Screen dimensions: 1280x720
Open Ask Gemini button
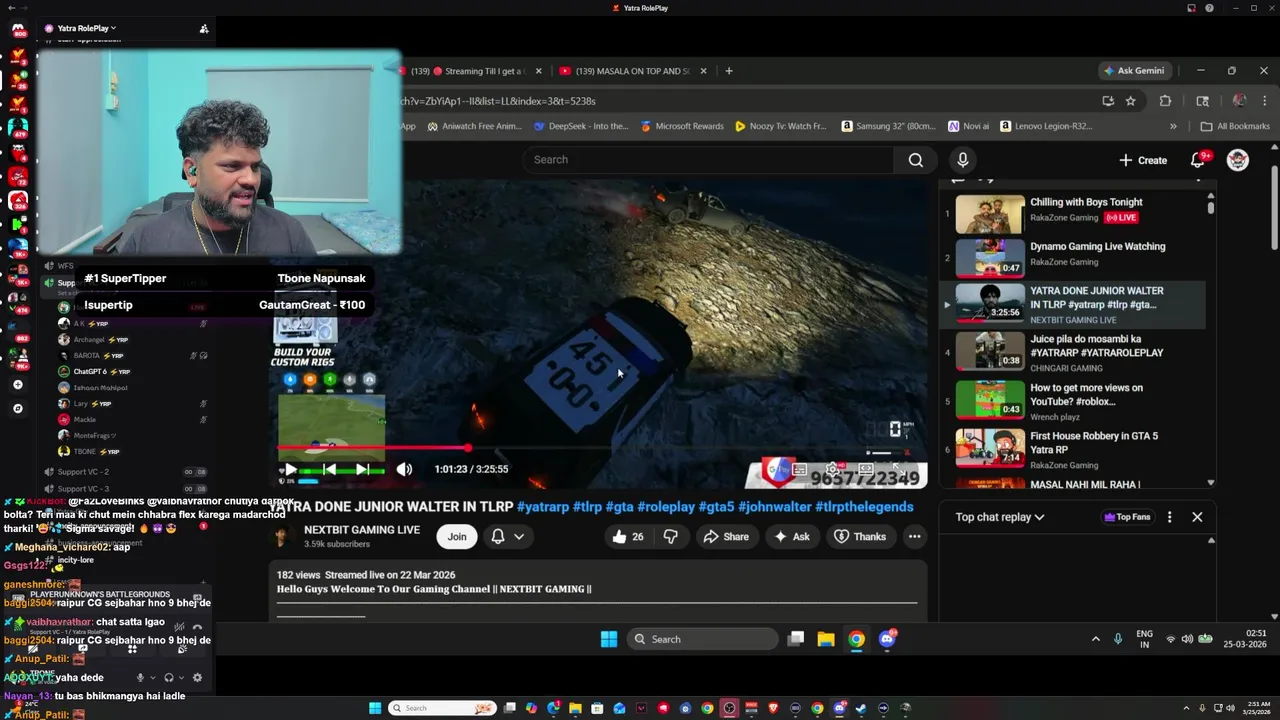1133,71
